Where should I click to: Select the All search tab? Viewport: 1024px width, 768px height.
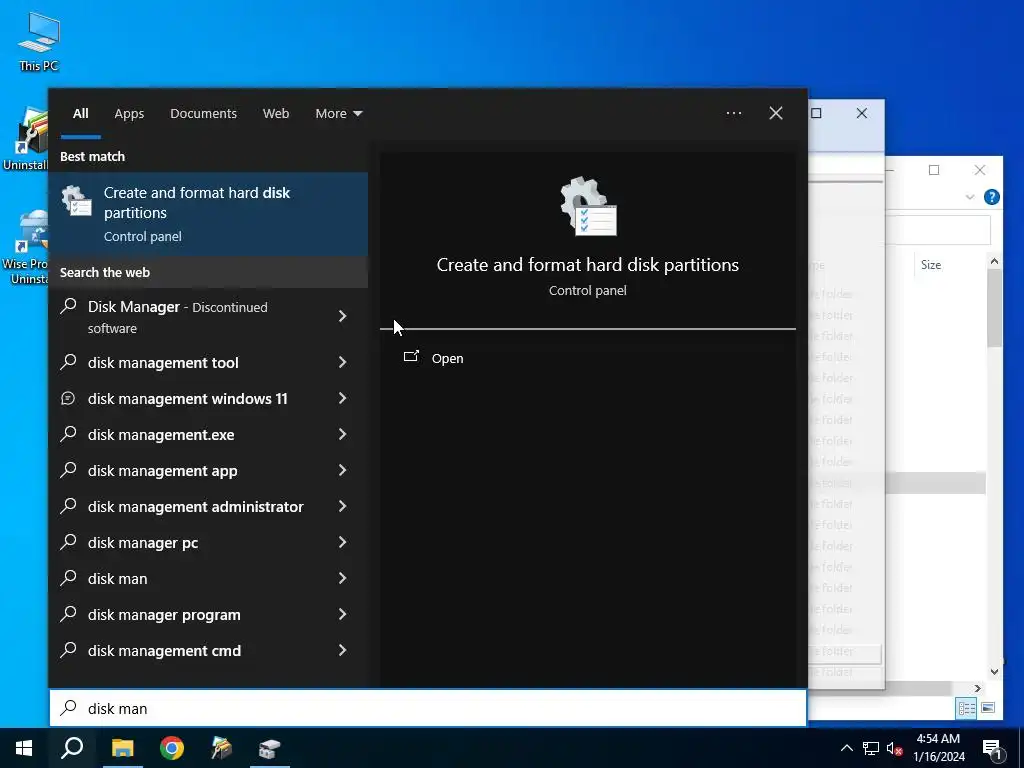[80, 114]
